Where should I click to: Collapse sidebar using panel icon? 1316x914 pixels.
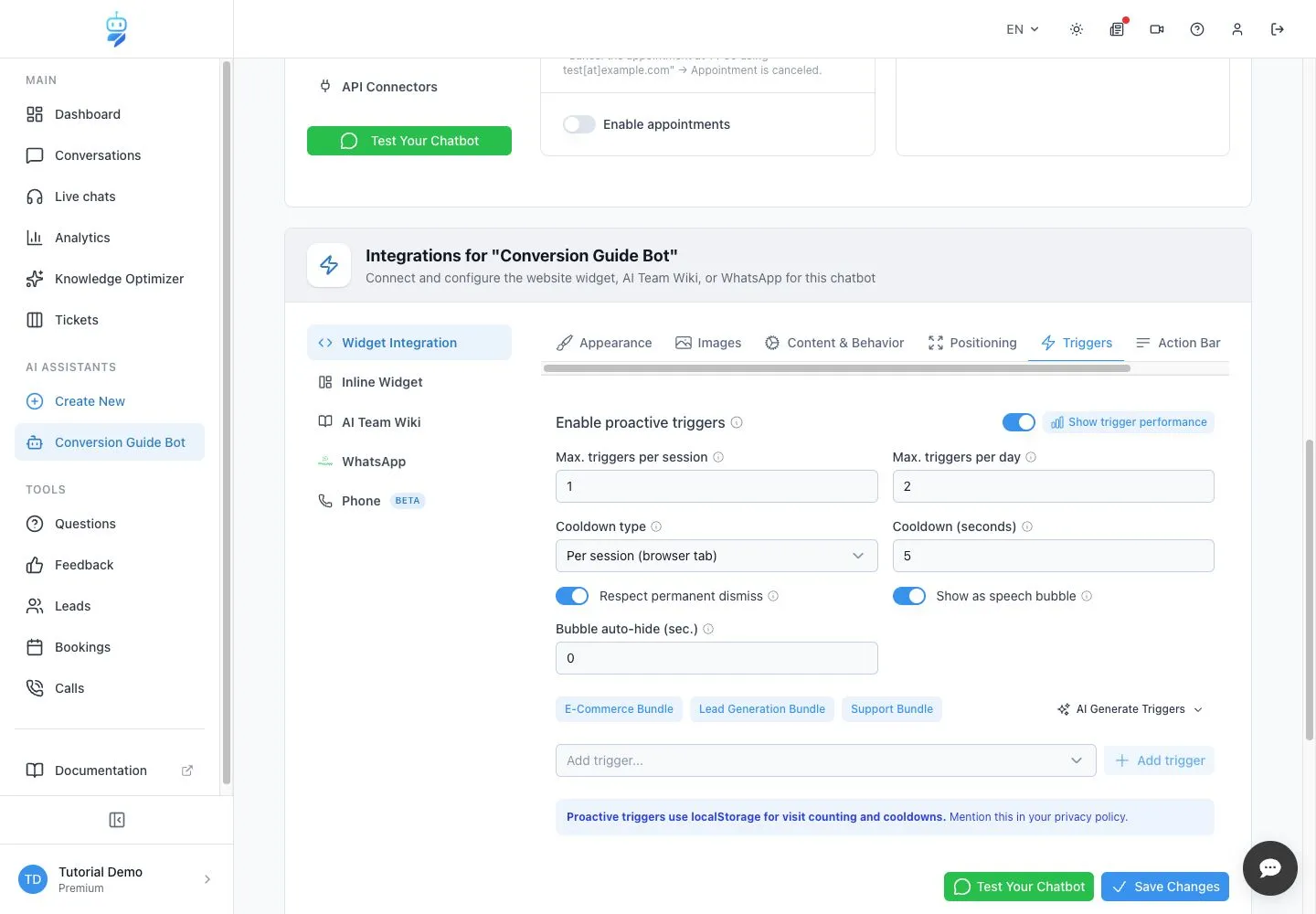tap(117, 820)
